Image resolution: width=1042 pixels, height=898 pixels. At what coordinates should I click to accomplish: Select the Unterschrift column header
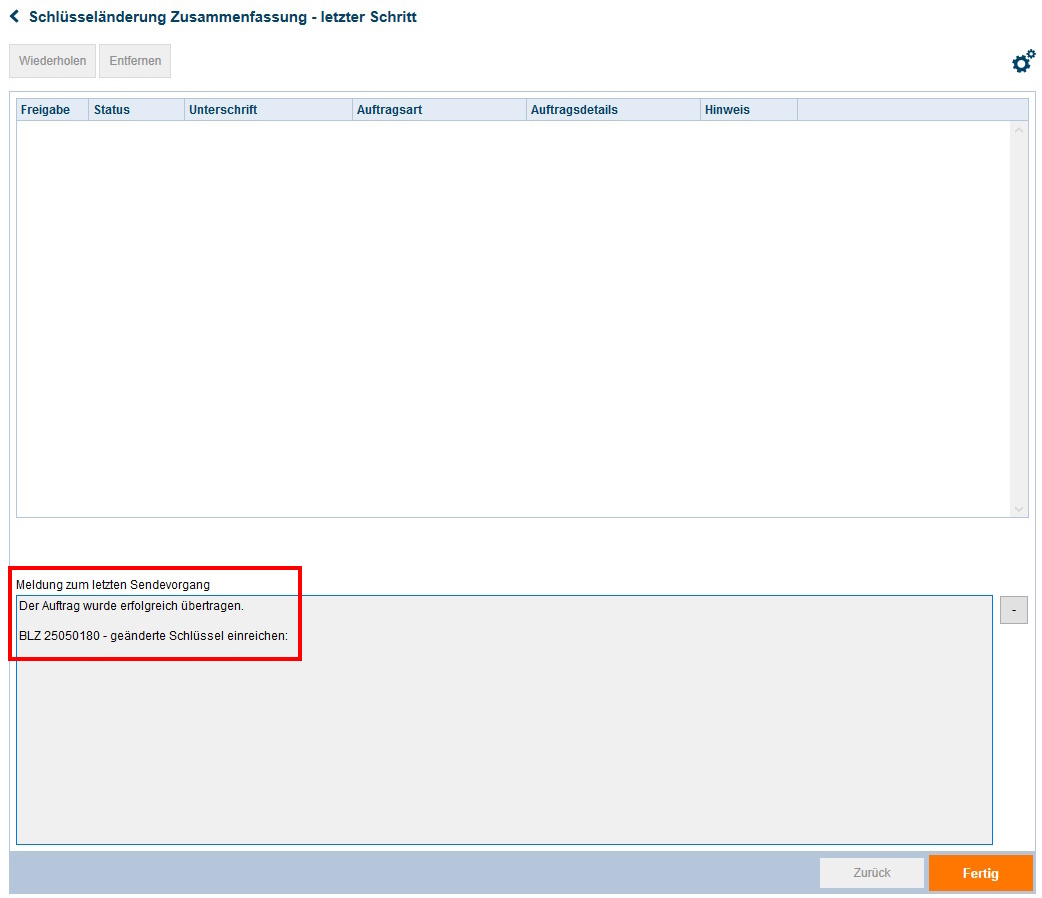[223, 110]
